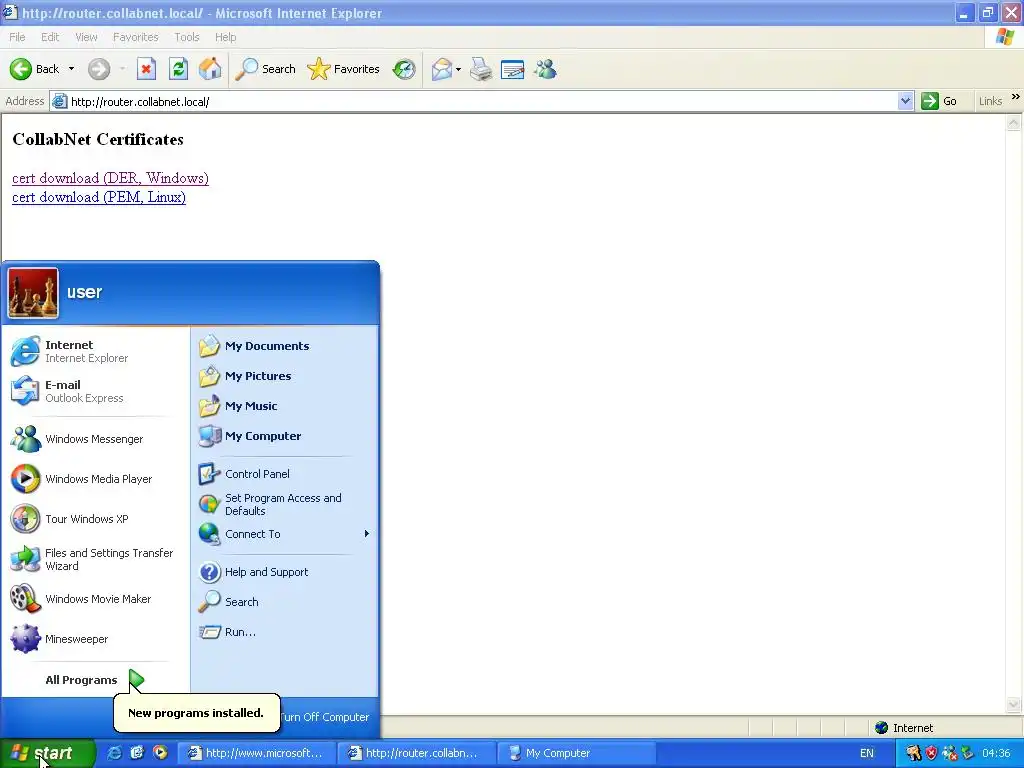Open My Documents folder
Image resolution: width=1024 pixels, height=768 pixels.
tap(285, 346)
